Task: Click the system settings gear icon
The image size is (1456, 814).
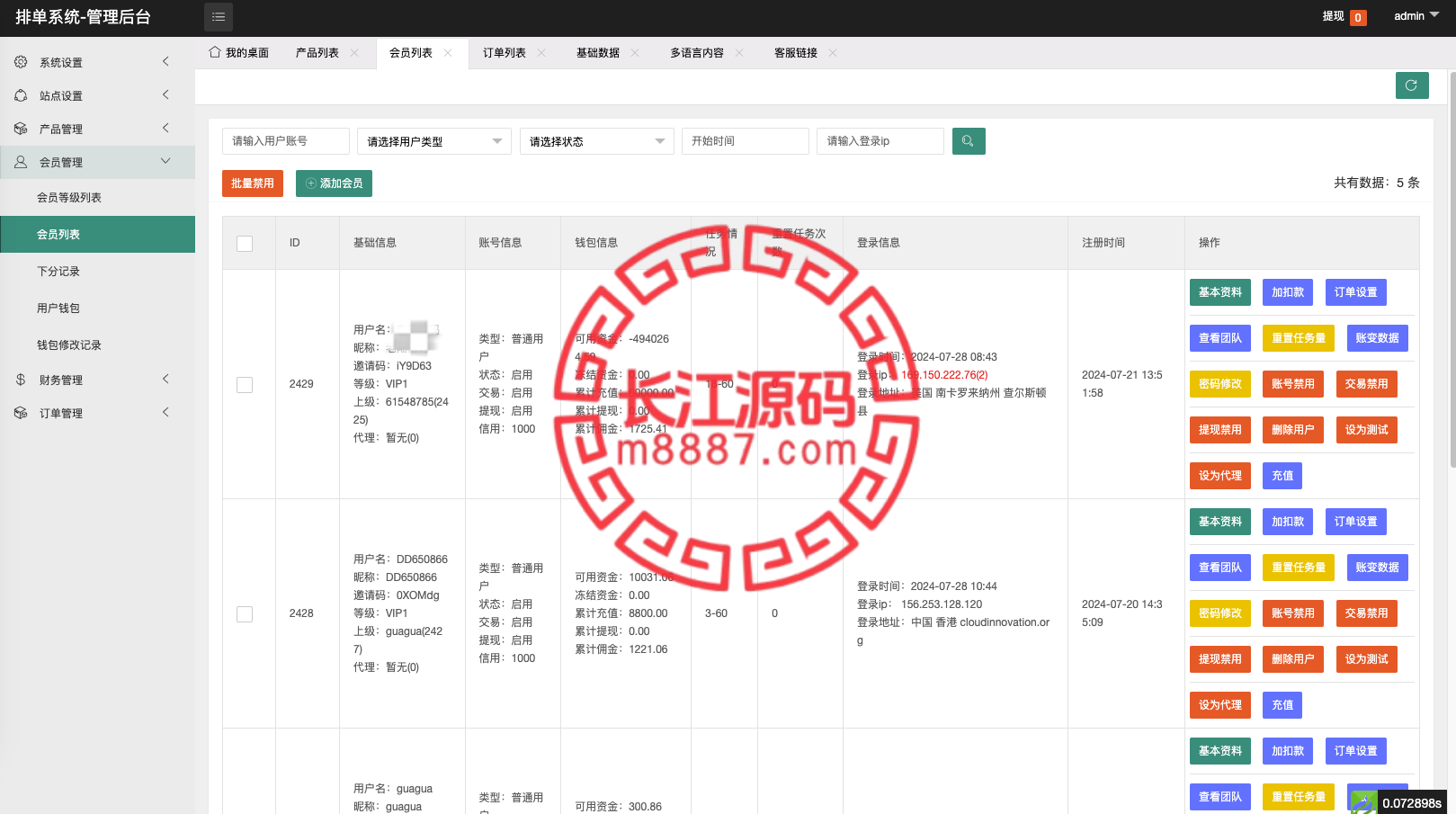Action: tap(21, 62)
